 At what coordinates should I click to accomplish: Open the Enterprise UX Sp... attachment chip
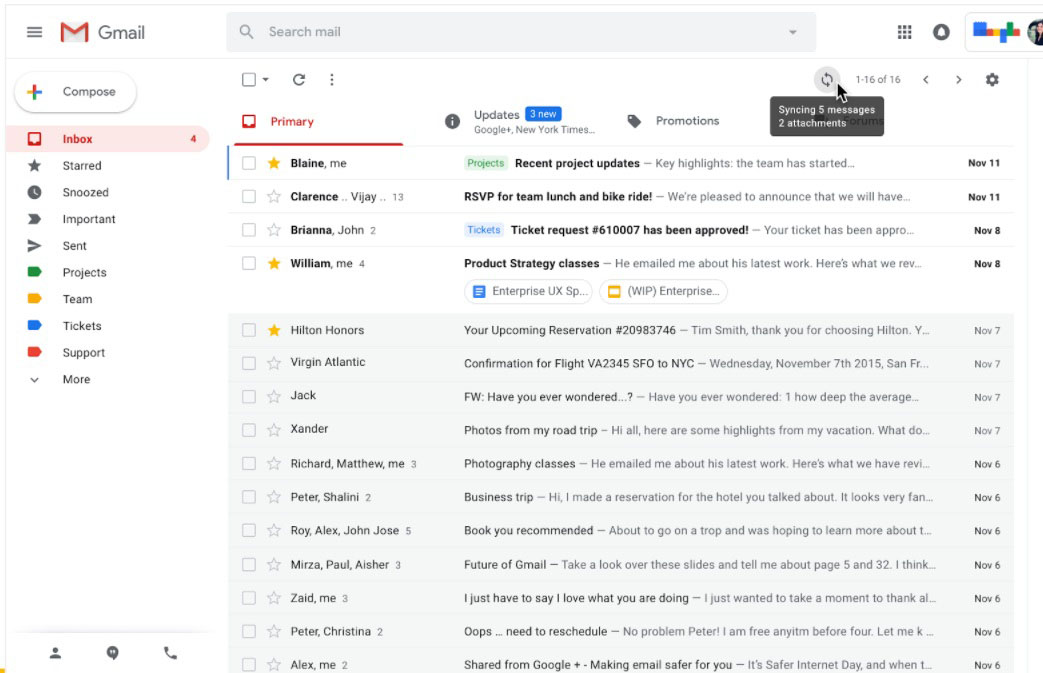pyautogui.click(x=528, y=291)
